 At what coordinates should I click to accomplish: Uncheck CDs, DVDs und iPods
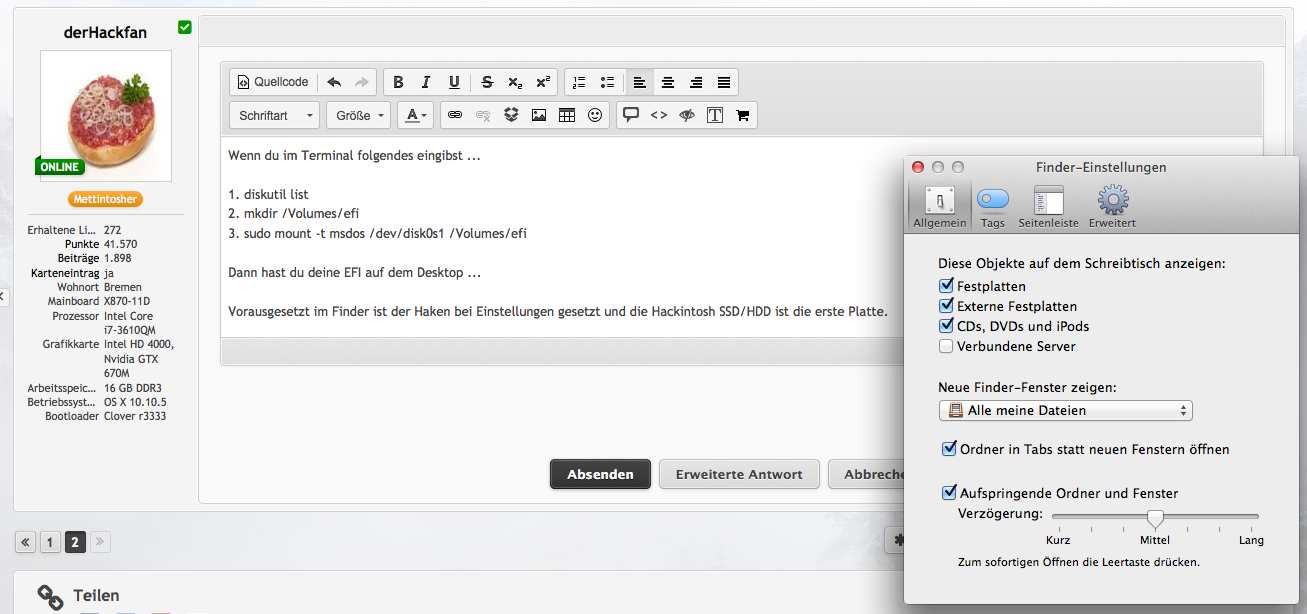[x=946, y=326]
